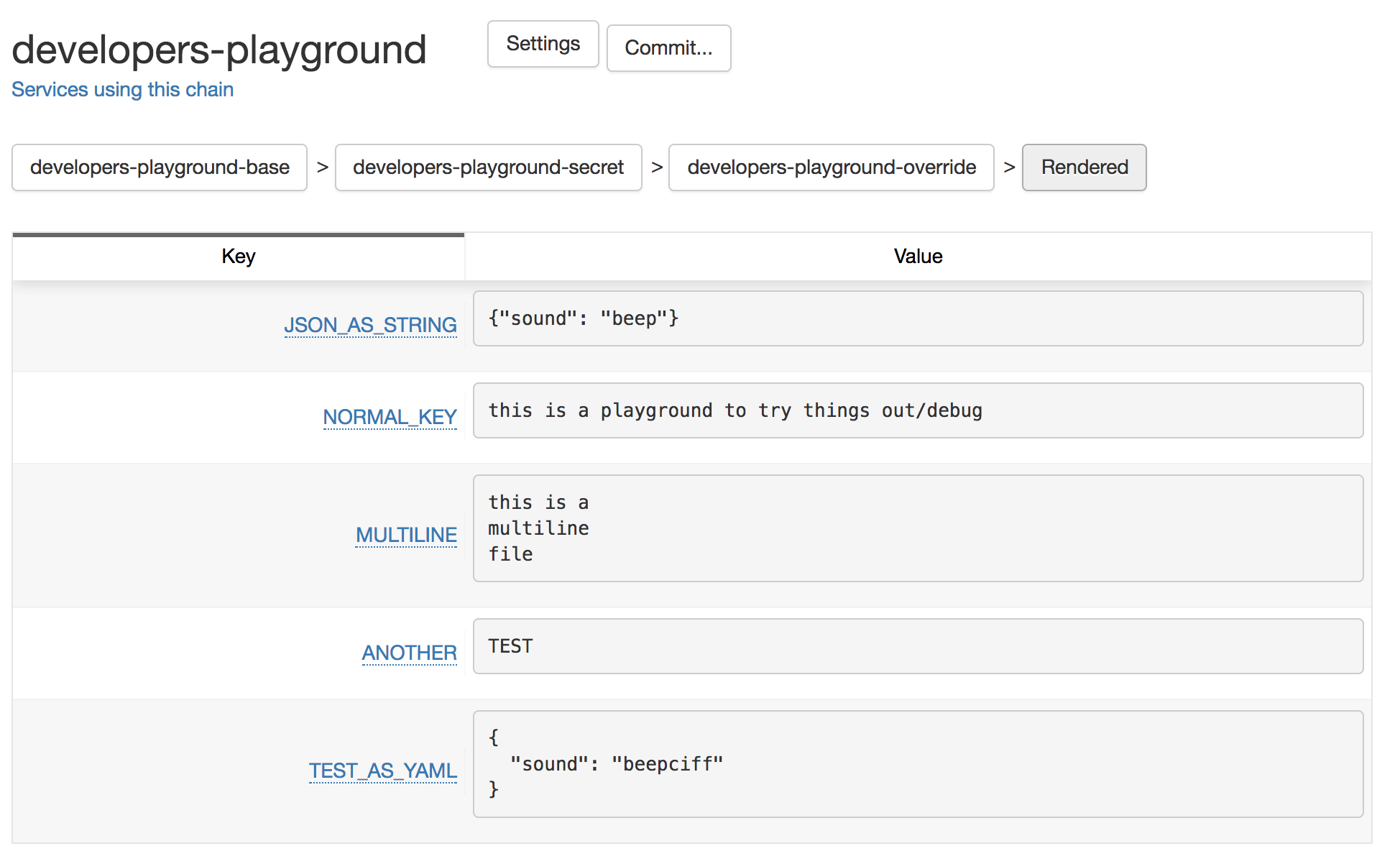Click the NORMAL_KEY playground value field
1400x864 pixels.
point(918,410)
